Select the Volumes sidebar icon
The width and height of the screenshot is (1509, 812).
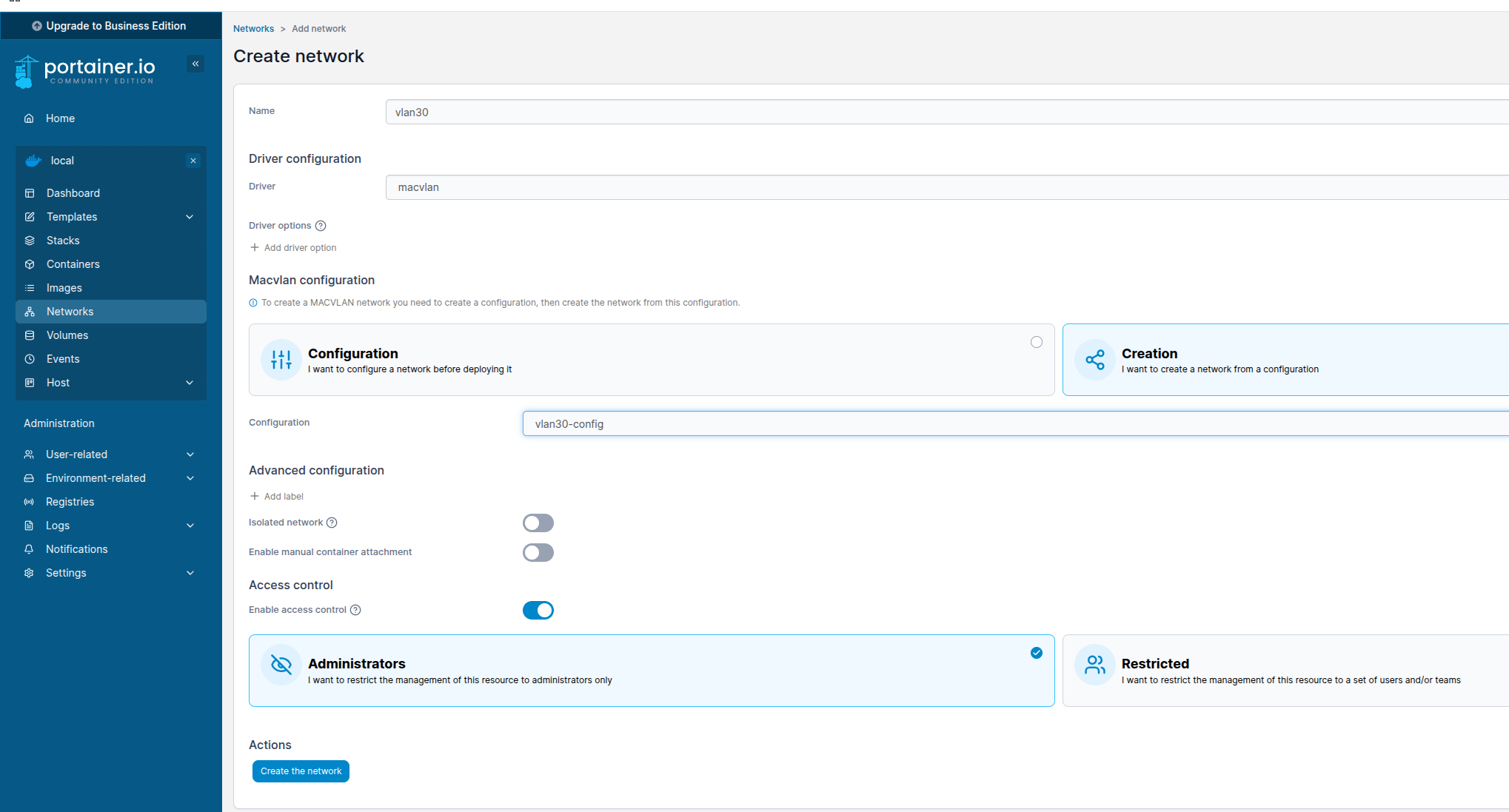pyautogui.click(x=30, y=335)
